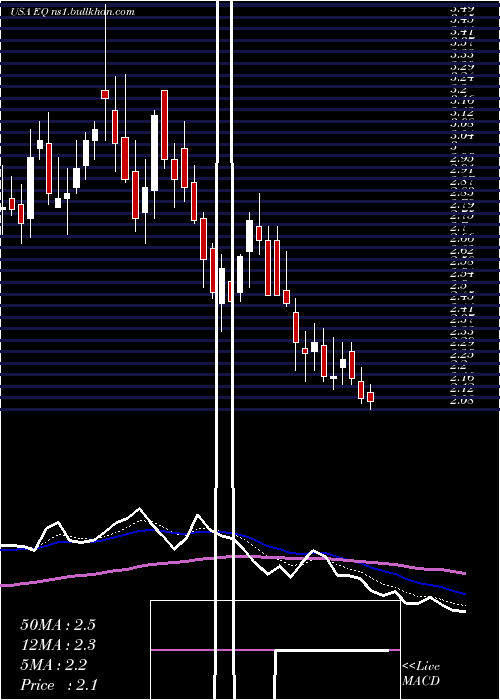Click the 2.12 price axis label
Image resolution: width=500 pixels, height=700 pixels.
point(461,389)
